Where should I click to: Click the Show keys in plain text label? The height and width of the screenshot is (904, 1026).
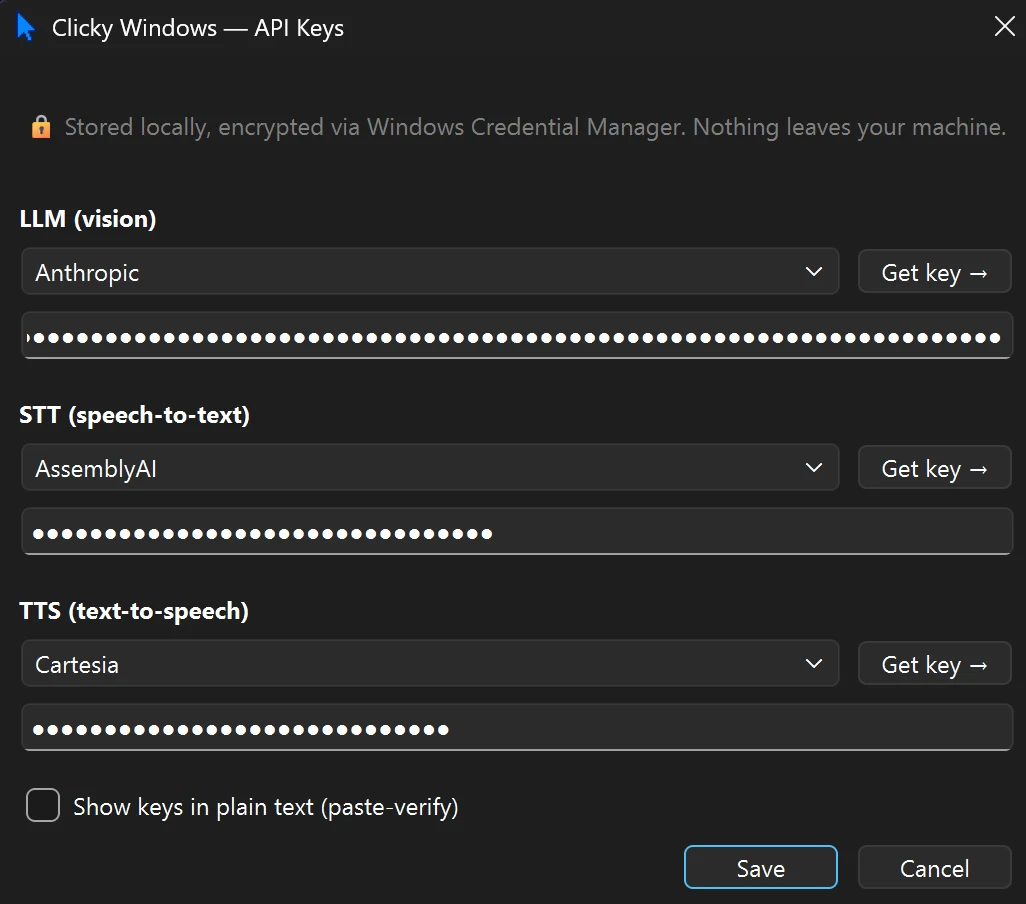[x=266, y=807]
